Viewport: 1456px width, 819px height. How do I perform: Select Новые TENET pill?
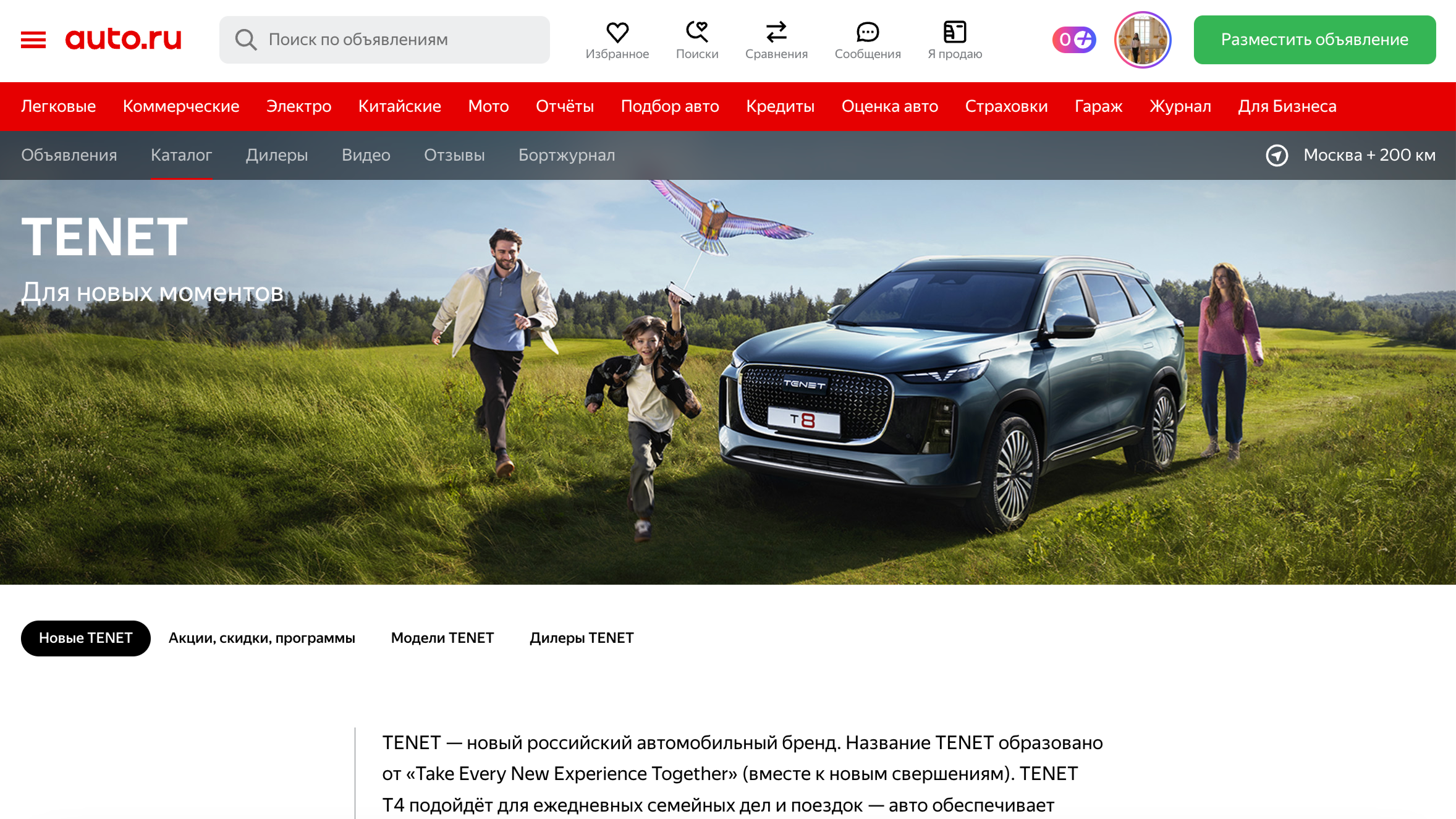[86, 638]
